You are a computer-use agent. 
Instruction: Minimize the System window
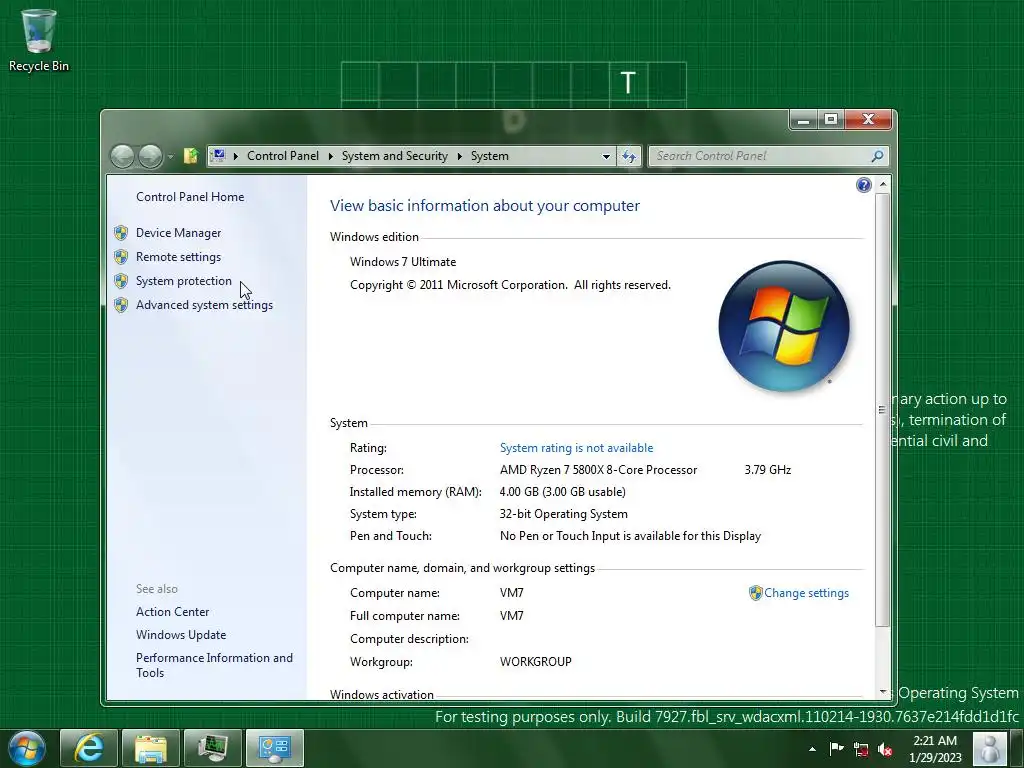click(x=804, y=120)
